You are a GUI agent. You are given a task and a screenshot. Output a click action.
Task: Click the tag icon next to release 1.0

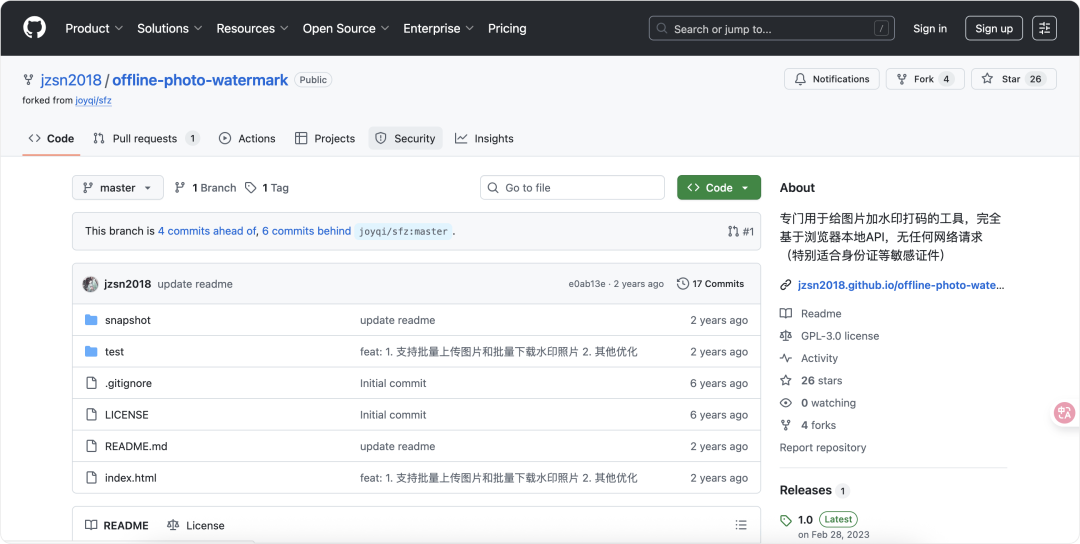(x=786, y=520)
